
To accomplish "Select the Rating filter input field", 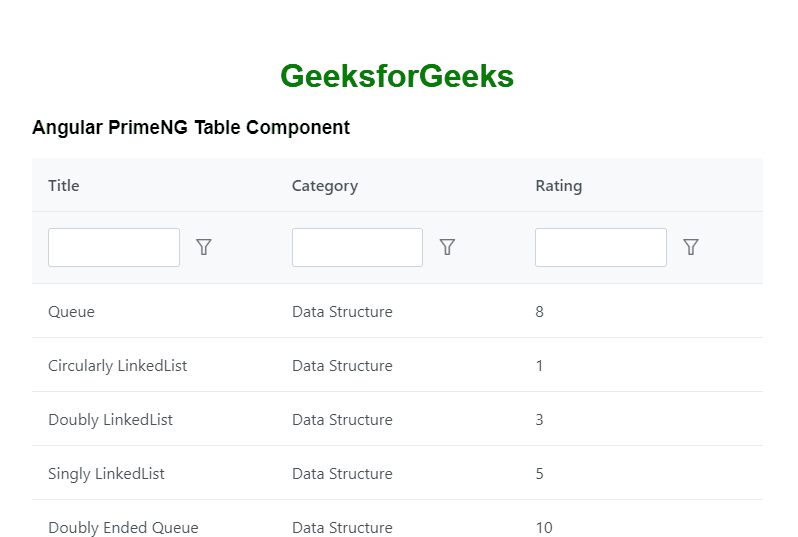I will (x=600, y=247).
